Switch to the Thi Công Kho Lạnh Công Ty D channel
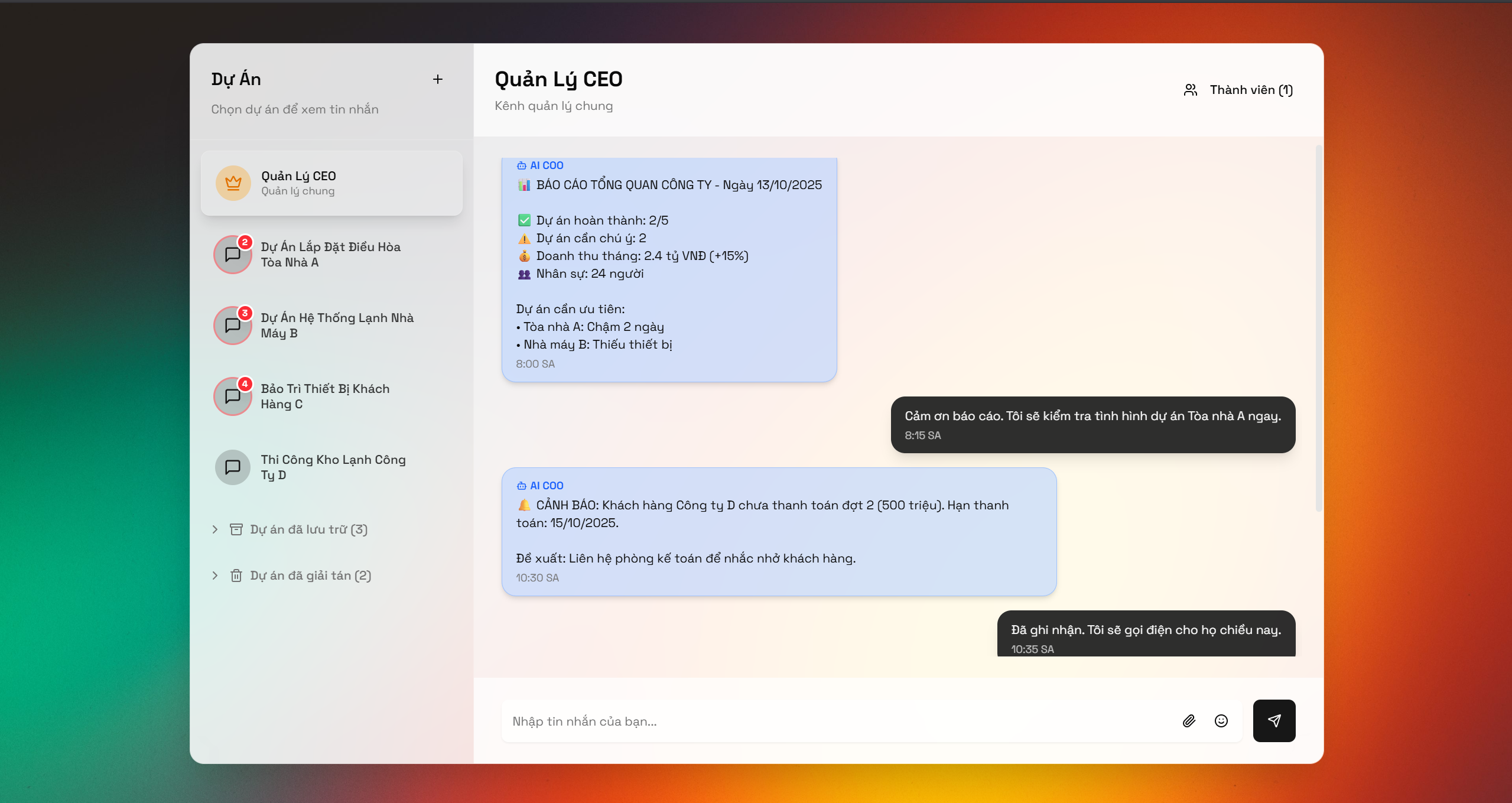This screenshot has width=1512, height=803. (331, 467)
